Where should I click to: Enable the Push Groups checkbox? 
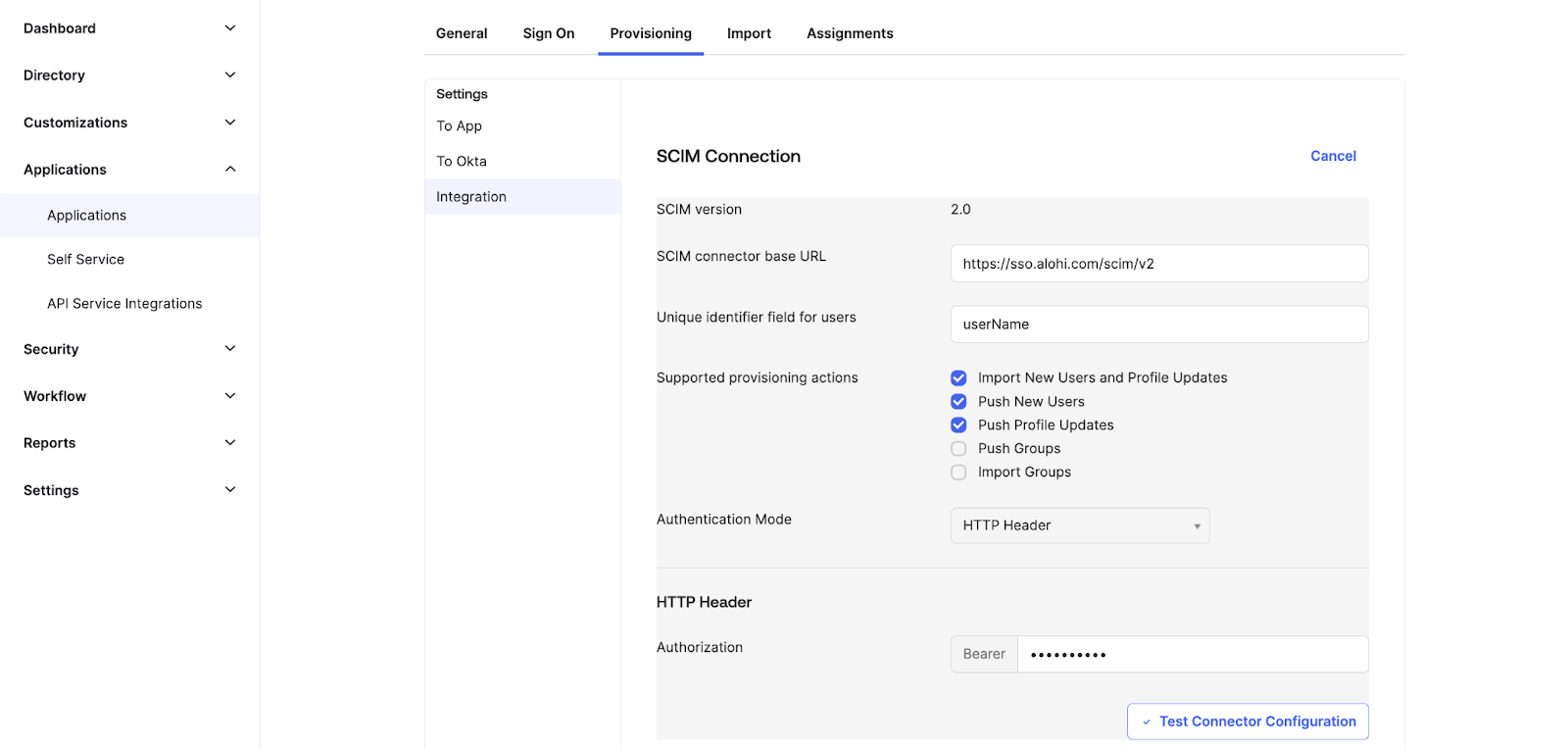pos(958,449)
